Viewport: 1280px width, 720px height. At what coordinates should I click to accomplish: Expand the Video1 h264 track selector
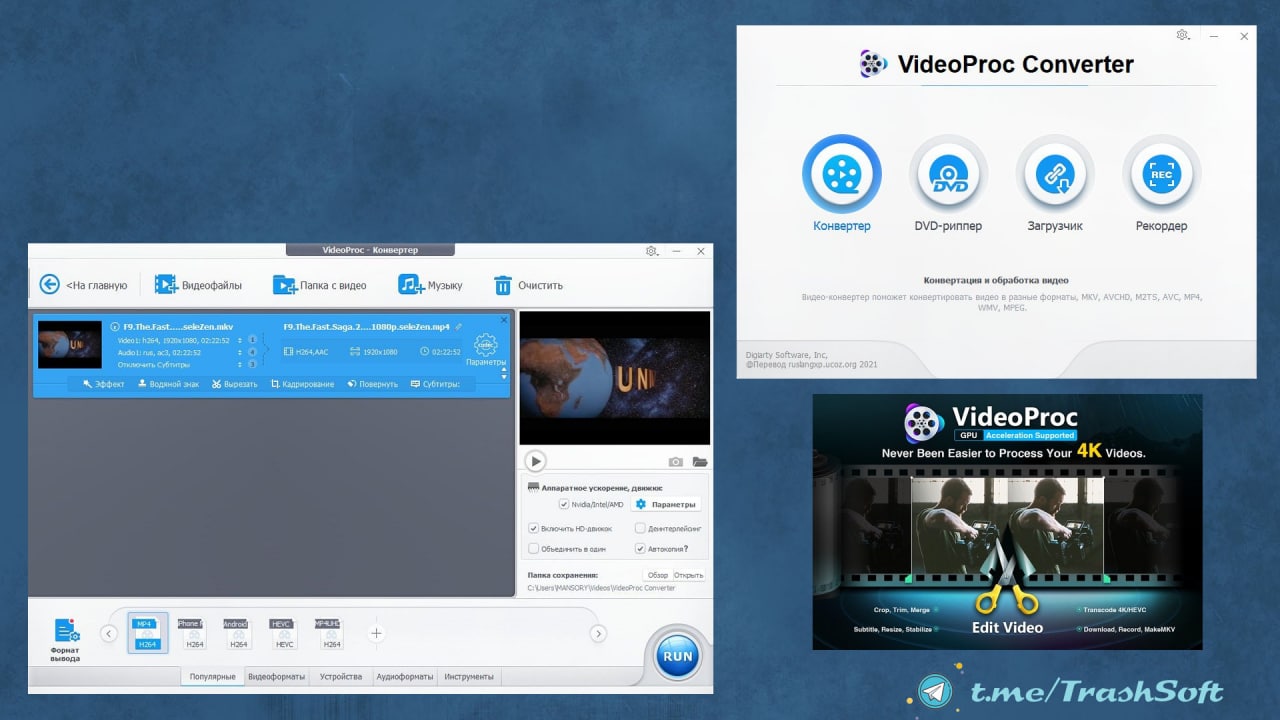point(240,340)
